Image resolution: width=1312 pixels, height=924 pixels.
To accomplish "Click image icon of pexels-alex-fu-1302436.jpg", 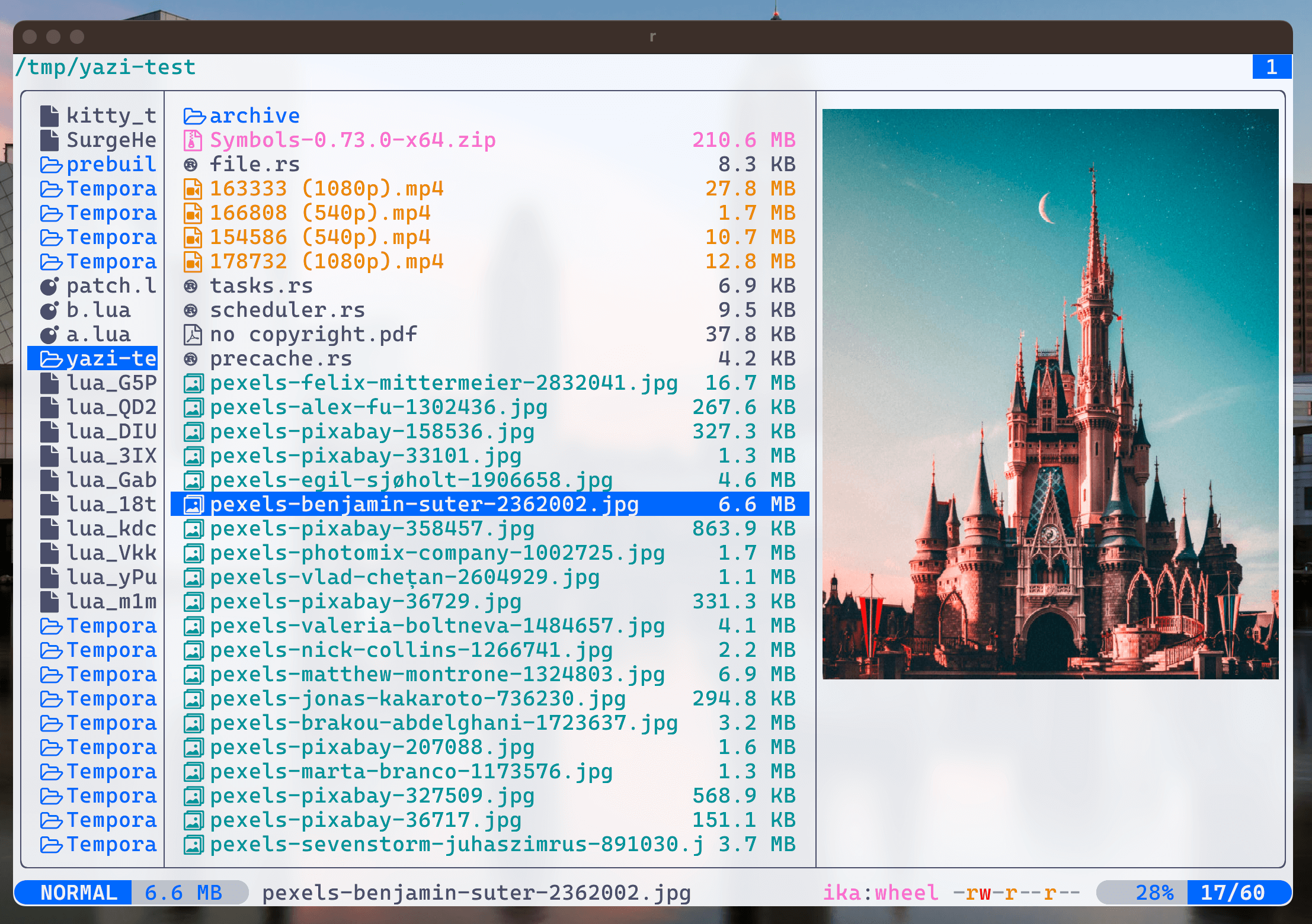I will pos(193,408).
